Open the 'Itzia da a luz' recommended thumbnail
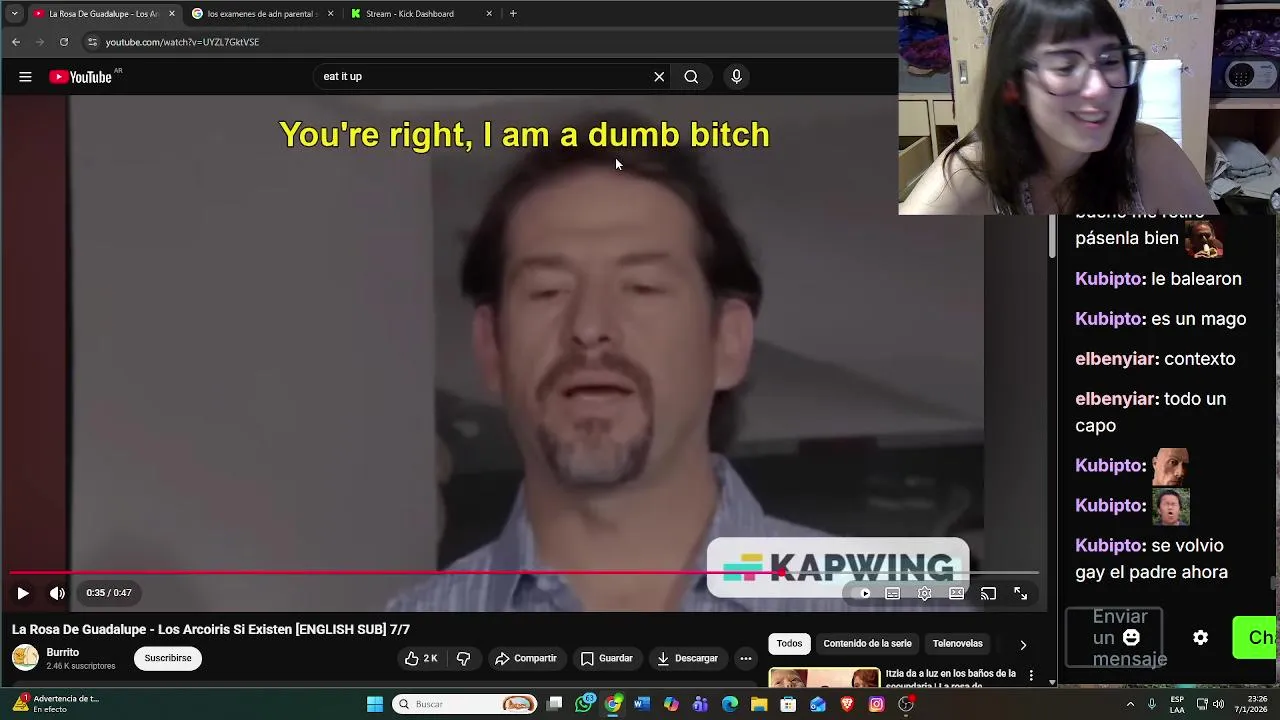This screenshot has height=720, width=1280. point(824,678)
